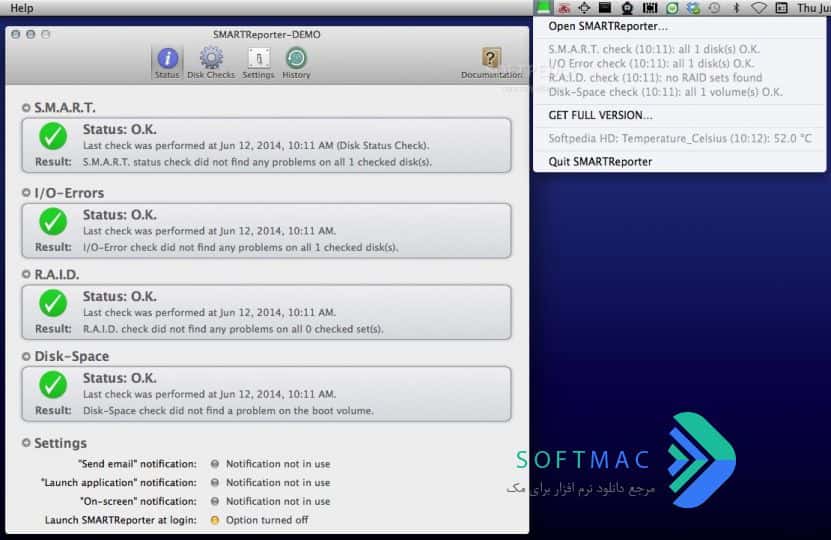The image size is (831, 540).
Task: Open Time Machine menu bar icon
Action: coord(714,8)
